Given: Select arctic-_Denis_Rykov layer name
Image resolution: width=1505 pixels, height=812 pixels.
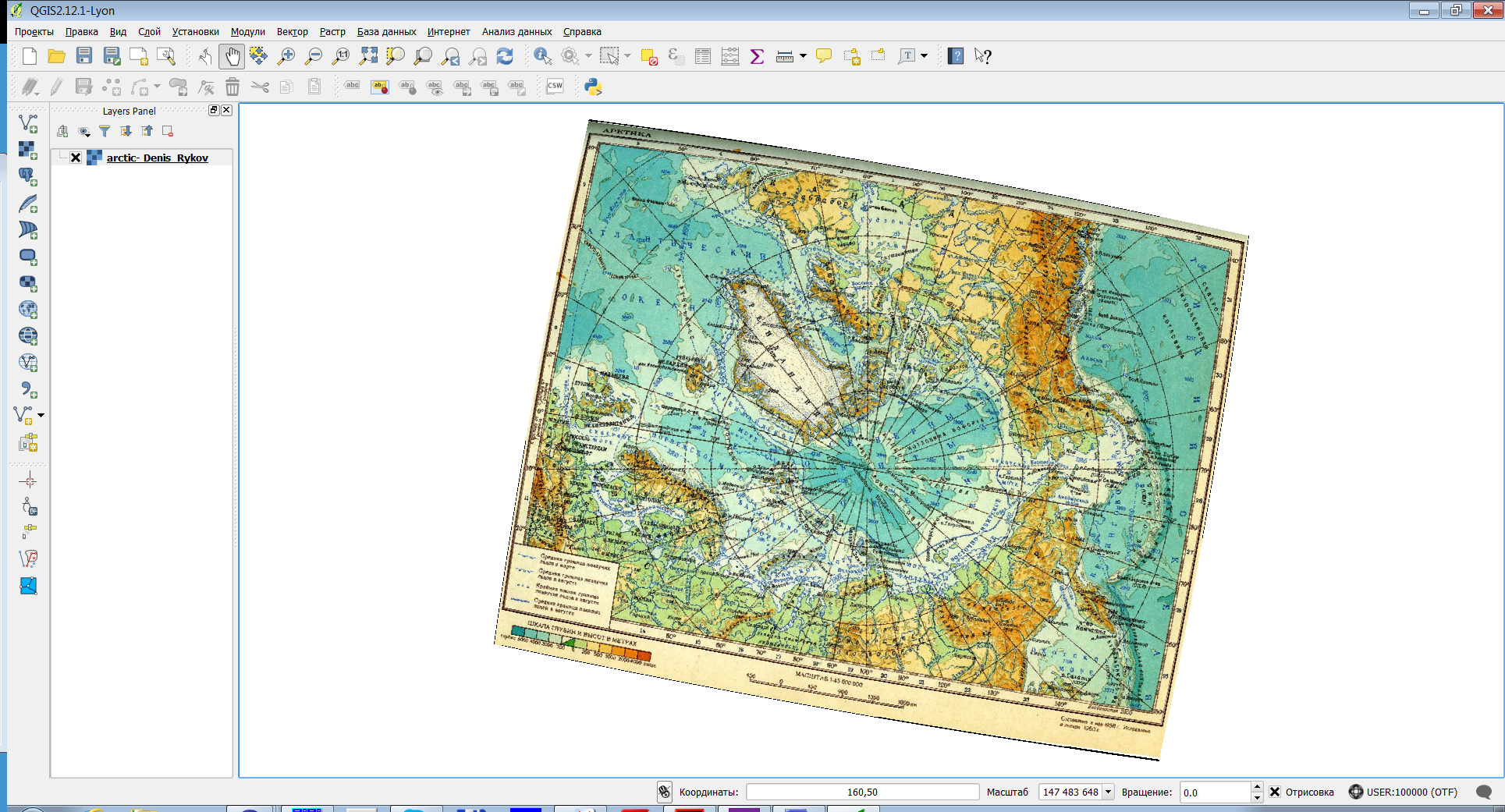Looking at the screenshot, I should pyautogui.click(x=157, y=158).
